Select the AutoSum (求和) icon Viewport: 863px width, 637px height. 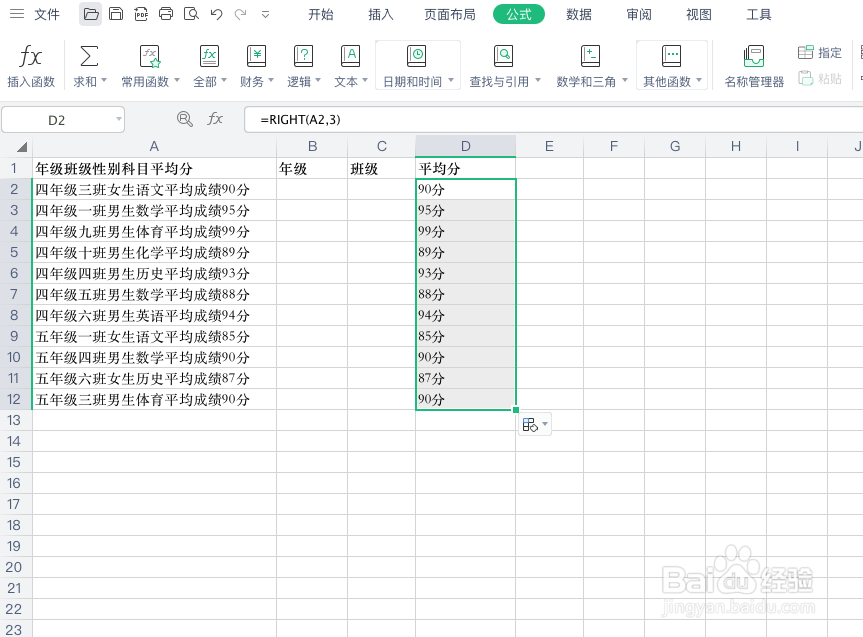(89, 62)
